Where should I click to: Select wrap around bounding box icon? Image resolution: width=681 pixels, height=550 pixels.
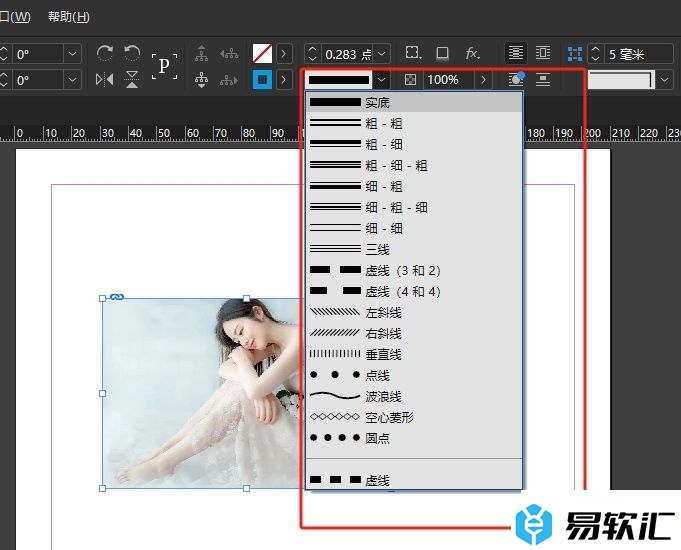point(543,53)
